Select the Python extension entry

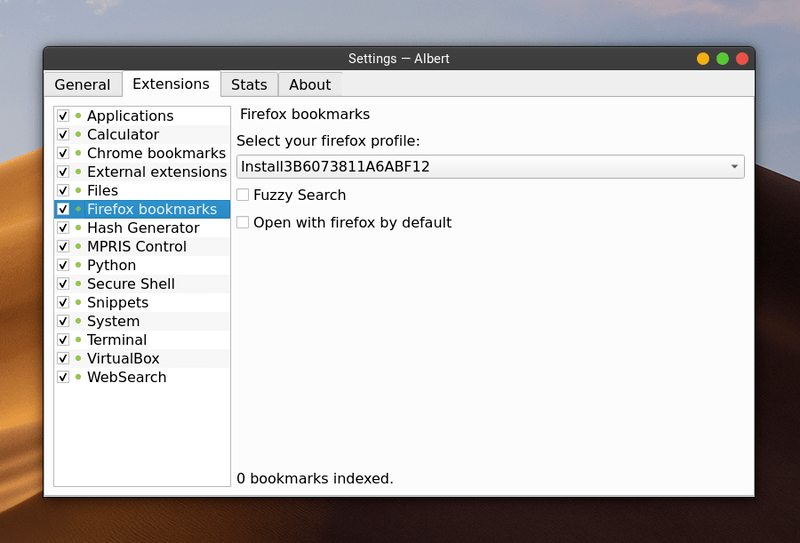[x=111, y=265]
